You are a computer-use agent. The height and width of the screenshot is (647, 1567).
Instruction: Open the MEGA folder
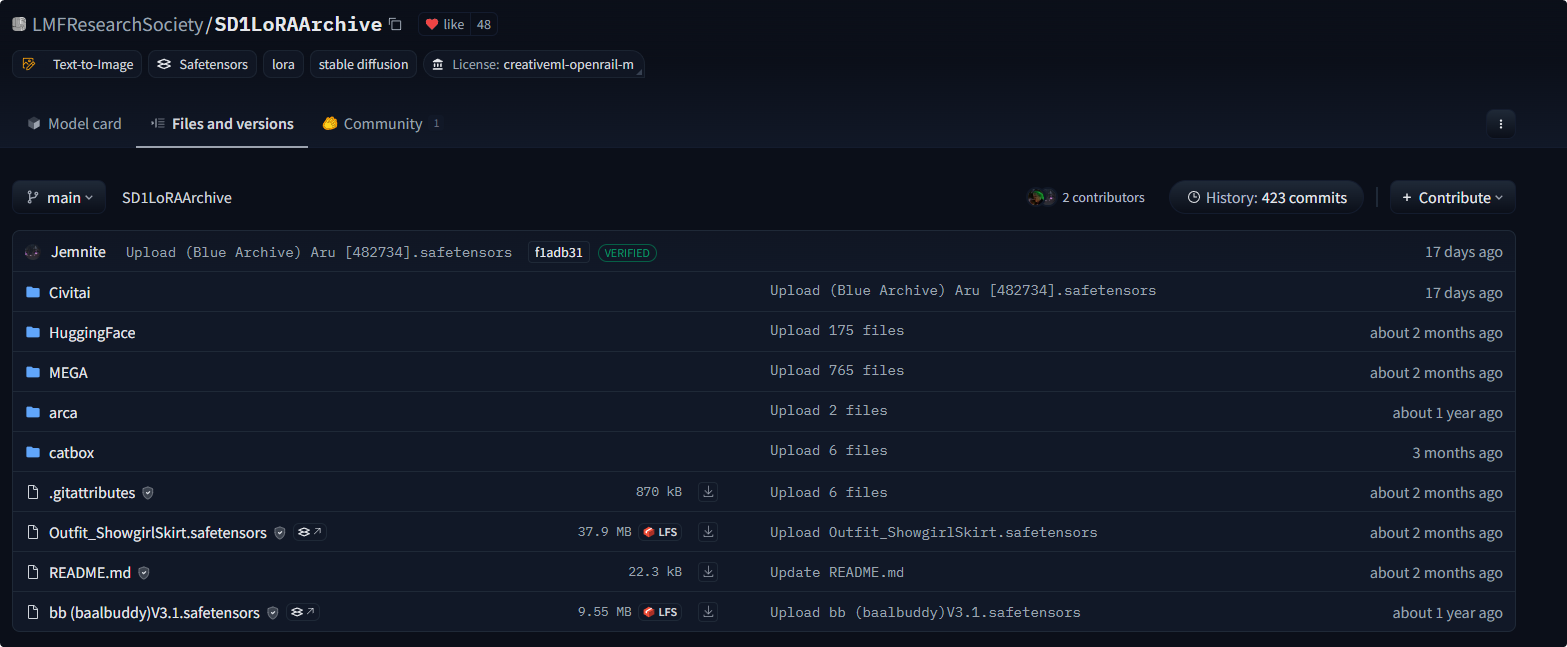coord(68,372)
